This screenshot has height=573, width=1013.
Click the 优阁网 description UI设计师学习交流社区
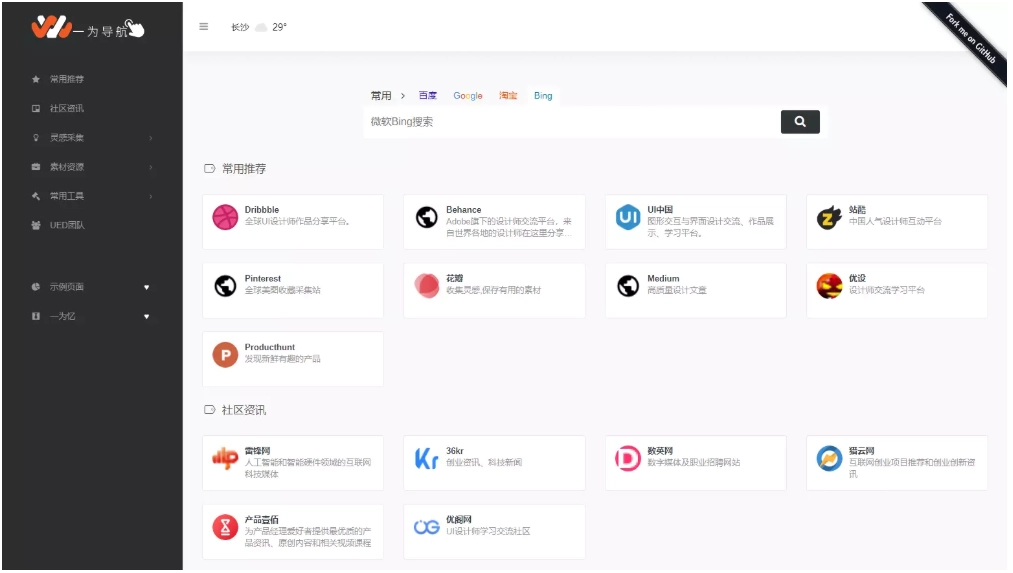pos(488,531)
